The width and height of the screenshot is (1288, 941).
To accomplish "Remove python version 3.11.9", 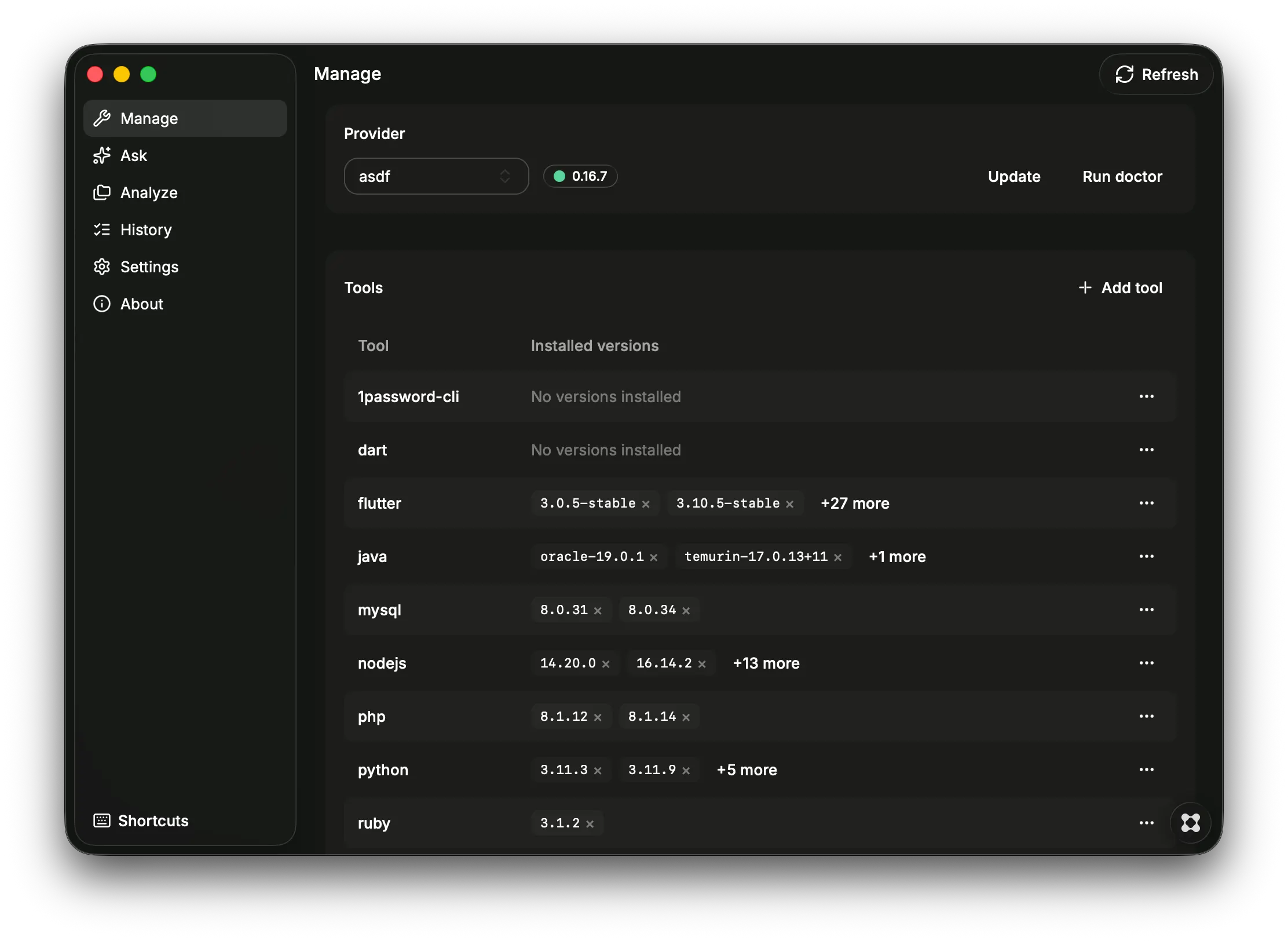I will [686, 771].
